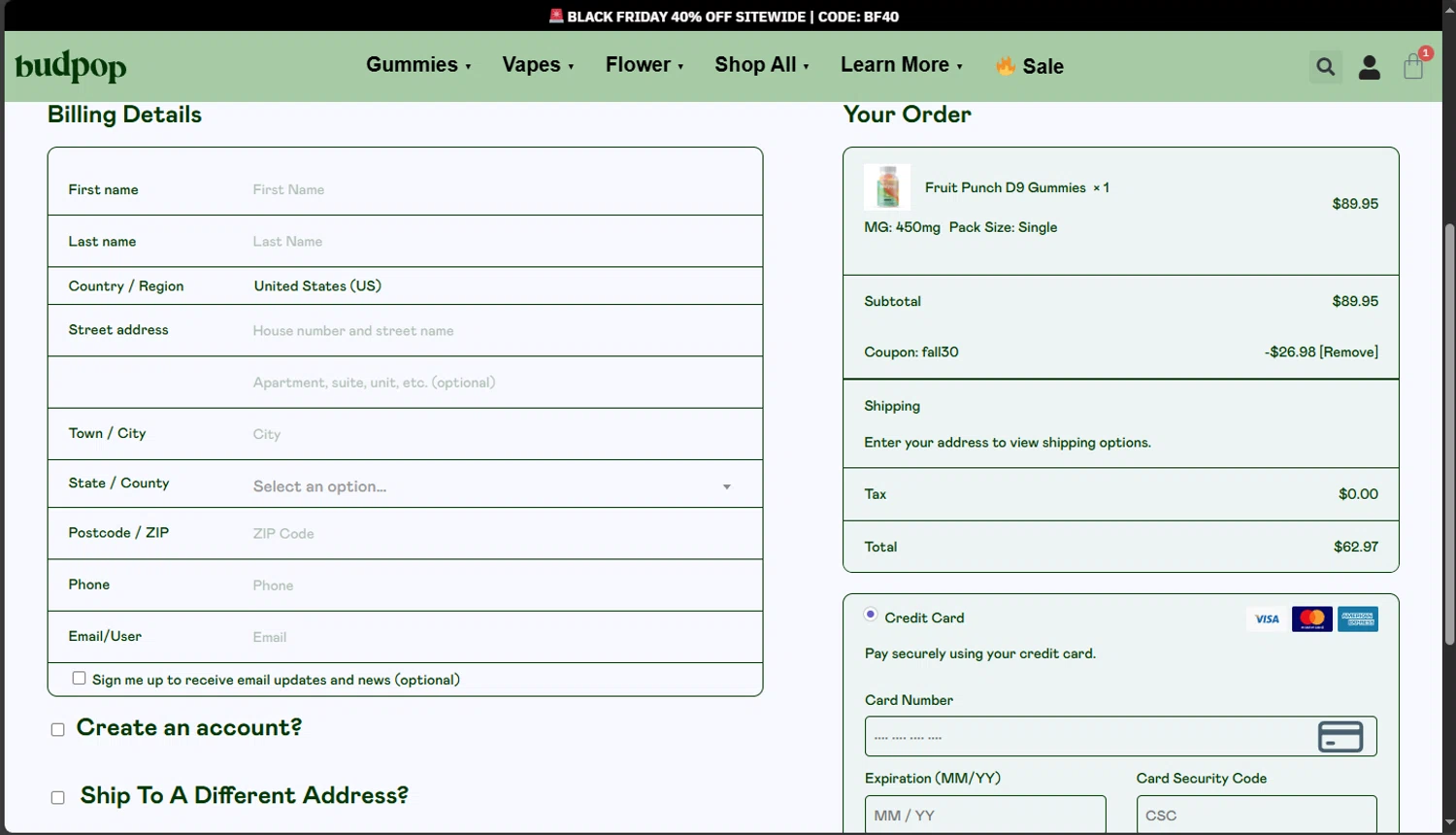The height and width of the screenshot is (835, 1456).
Task: Open the search icon in header
Action: 1325,67
